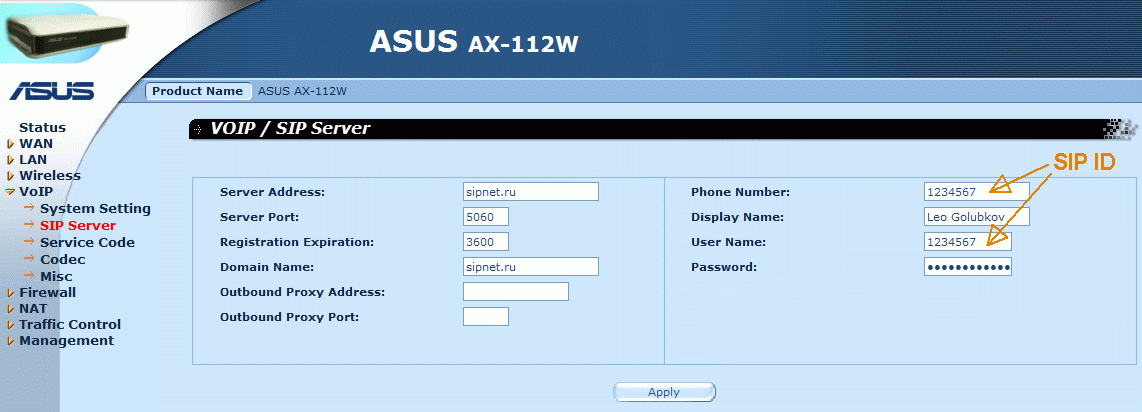Click the 'Server Address:' label
This screenshot has width=1142, height=412.
point(272,192)
